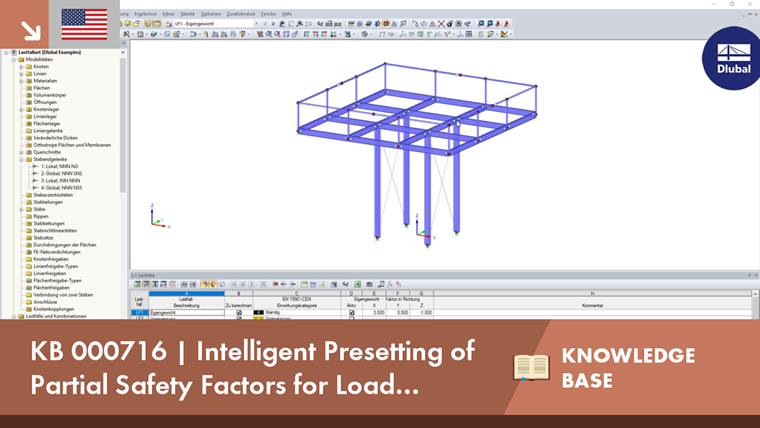Expand the Materialien tree node
This screenshot has height=428, width=760.
tap(21, 81)
